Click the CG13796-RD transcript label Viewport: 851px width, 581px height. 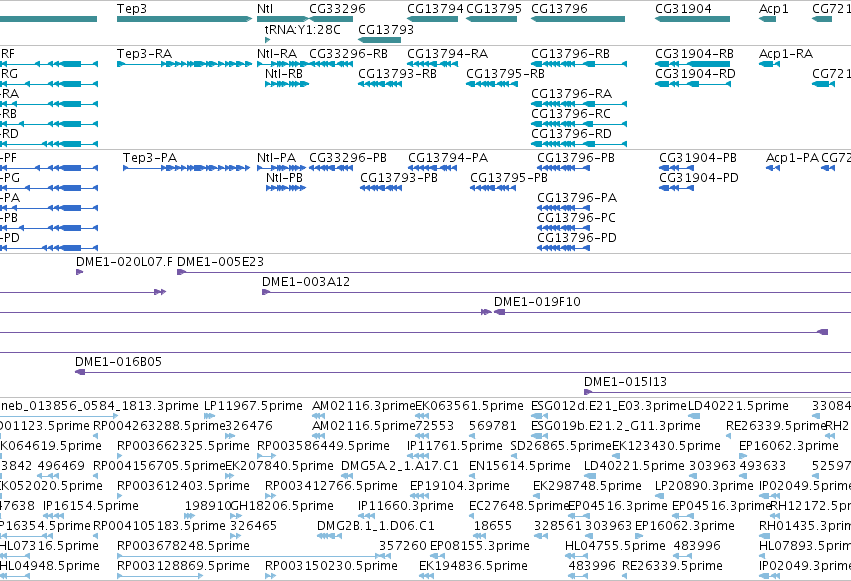point(571,134)
